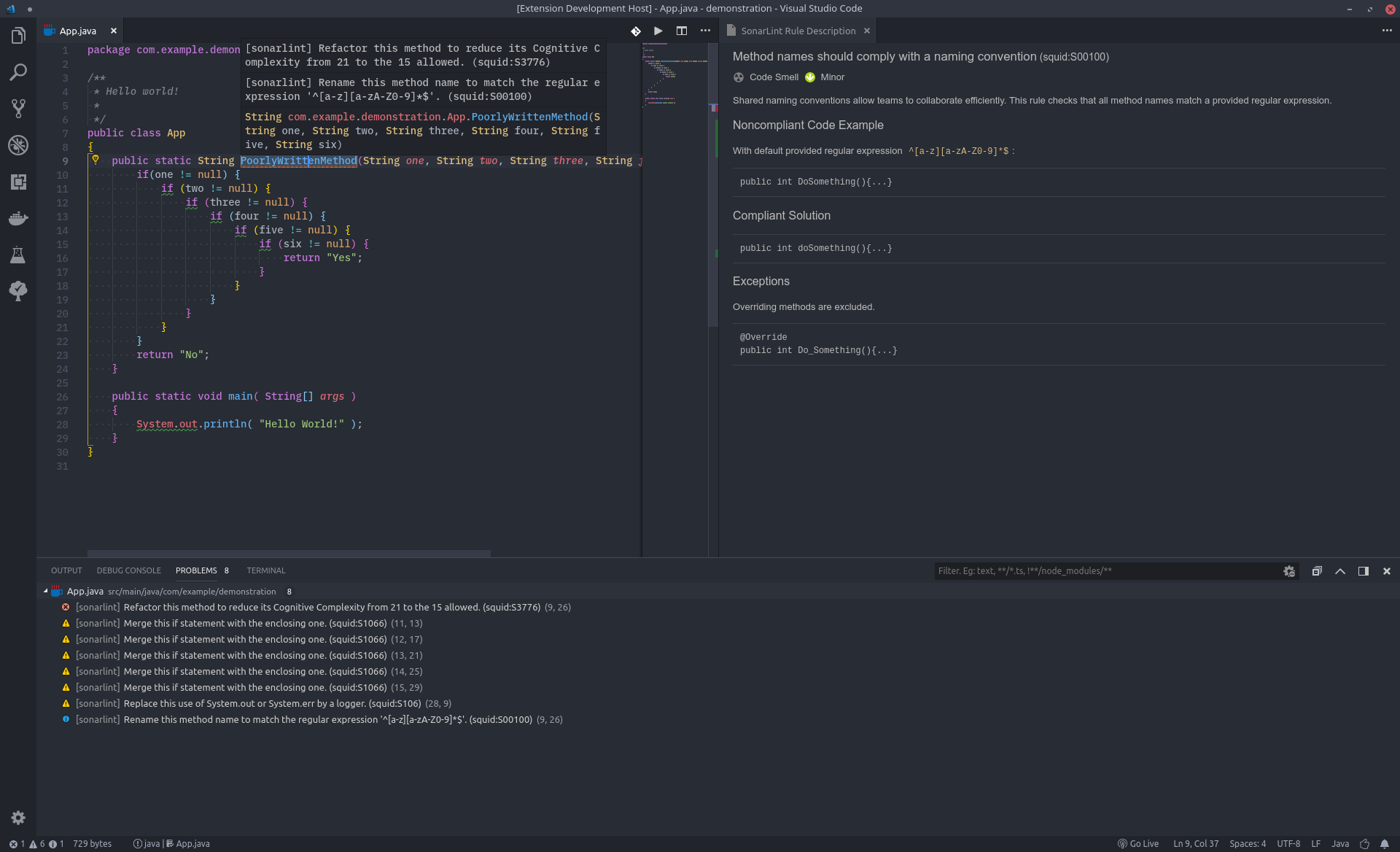Image resolution: width=1400 pixels, height=852 pixels.
Task: Select the Cognitive Complexity error in Problems list
Action: (x=332, y=607)
